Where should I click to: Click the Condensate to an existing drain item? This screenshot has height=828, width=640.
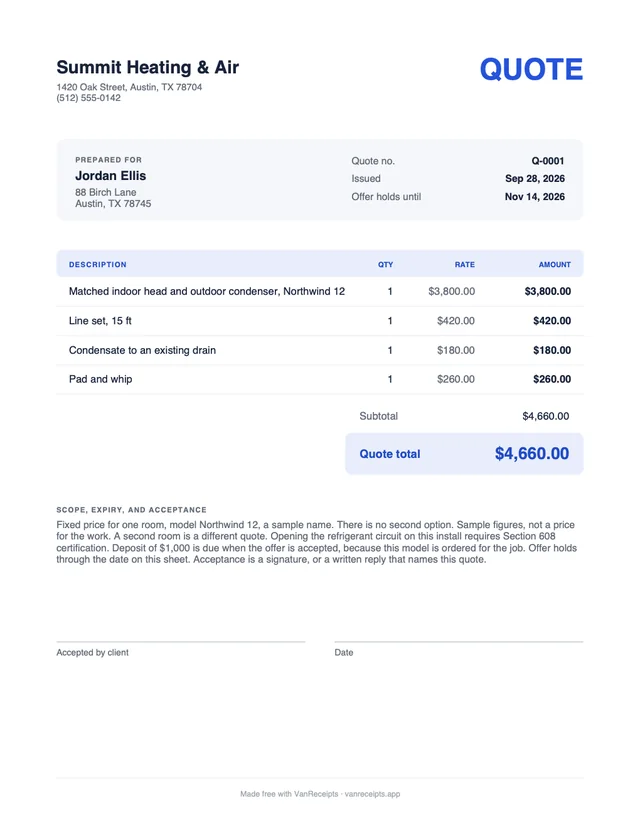pyautogui.click(x=143, y=350)
